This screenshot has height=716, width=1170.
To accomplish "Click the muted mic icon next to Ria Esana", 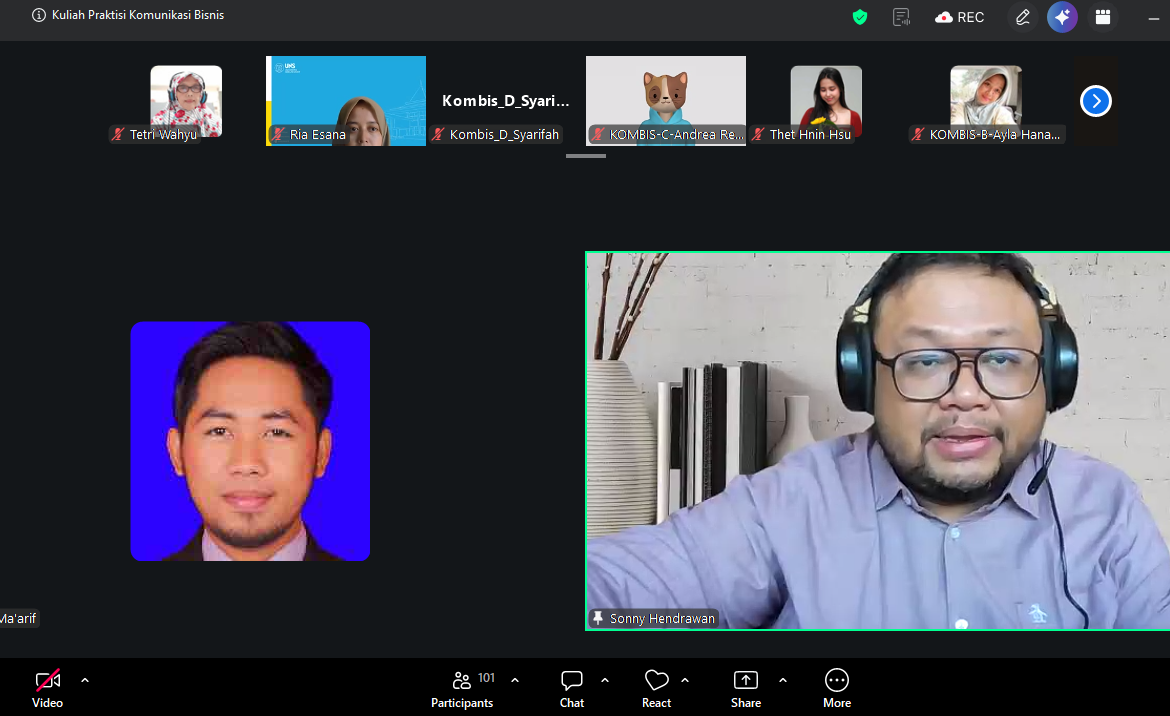I will click(278, 134).
